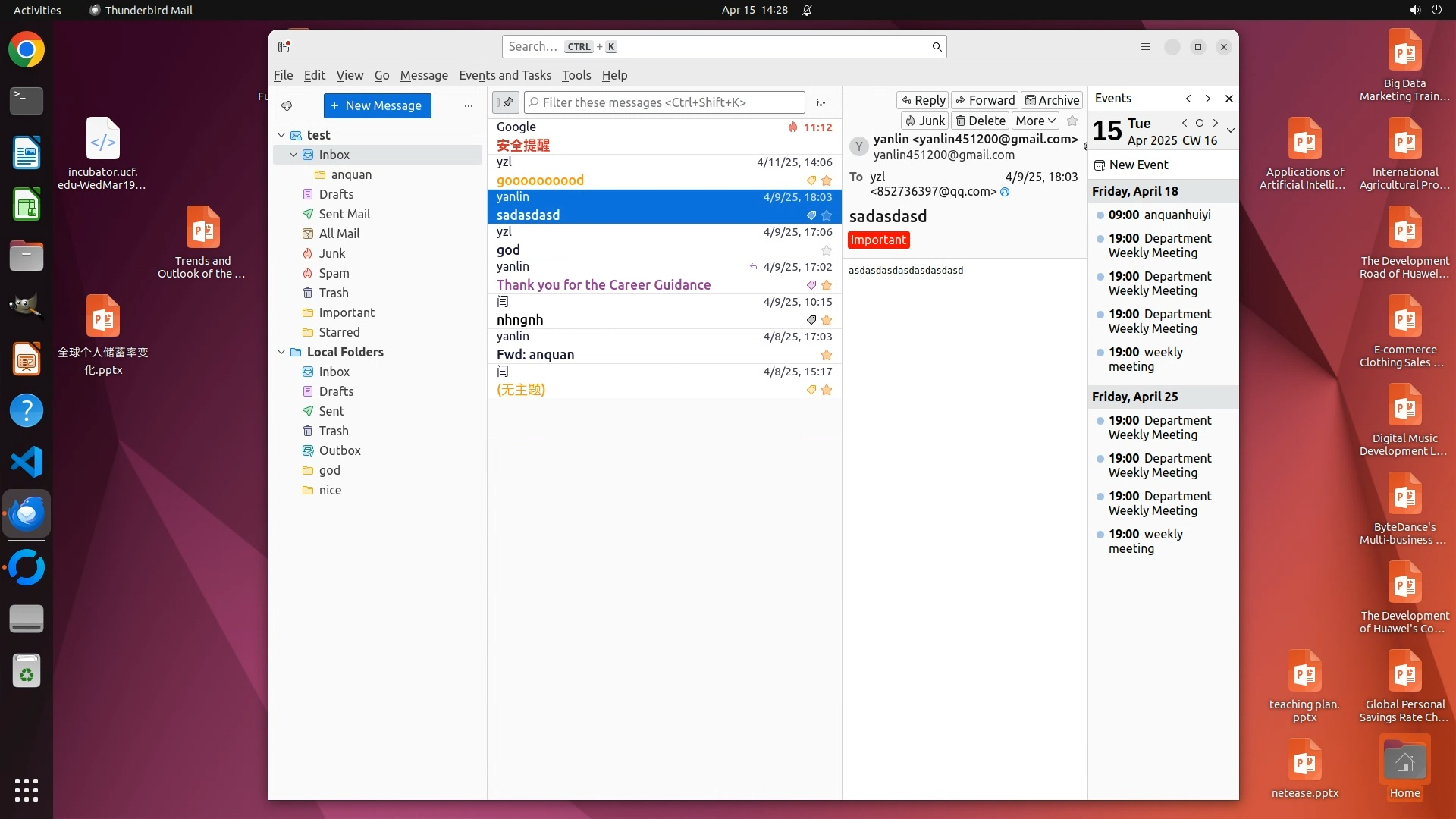This screenshot has width=1456, height=819.
Task: Collapse the Inbox folder under test
Action: click(x=293, y=155)
